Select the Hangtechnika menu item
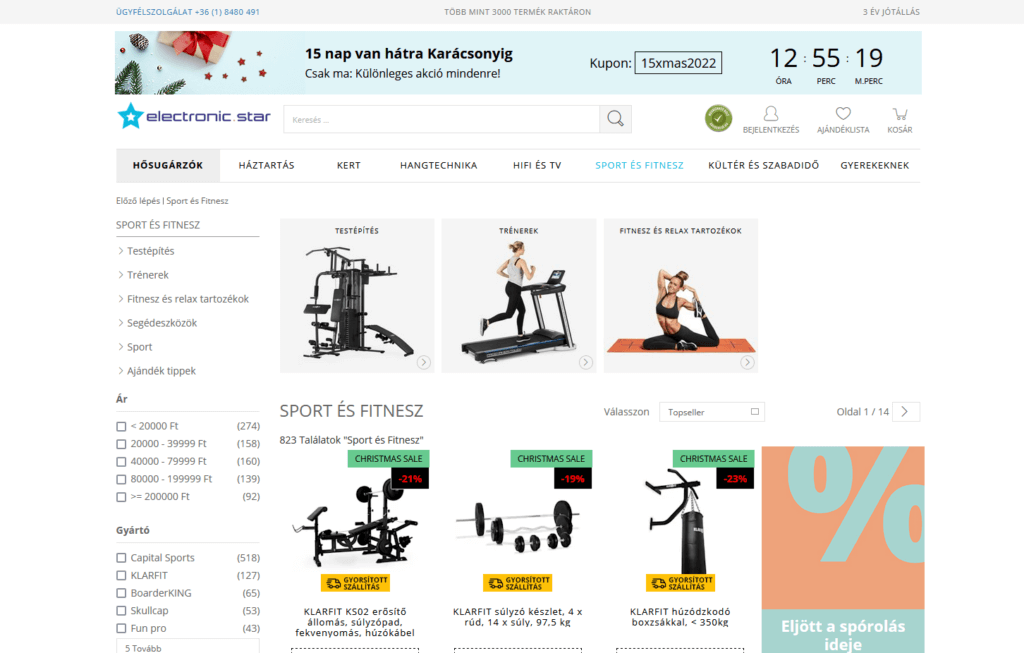 [438, 165]
